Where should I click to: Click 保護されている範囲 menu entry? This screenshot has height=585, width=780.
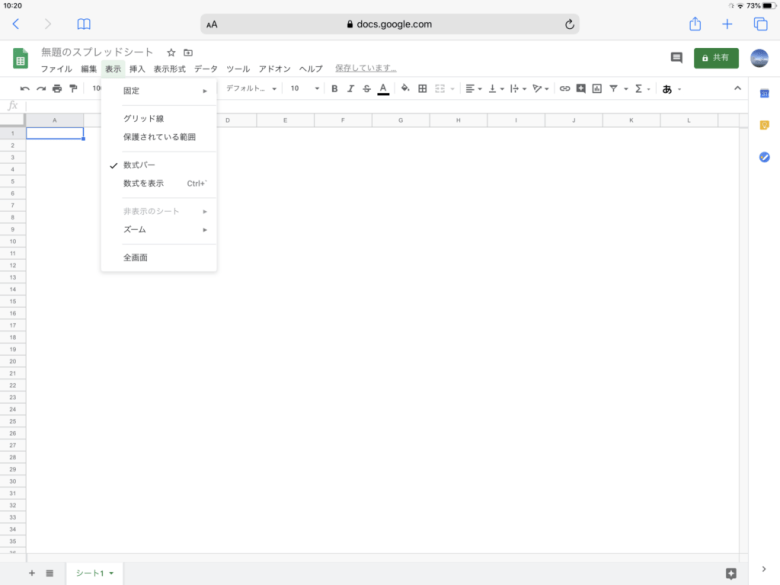click(x=160, y=137)
